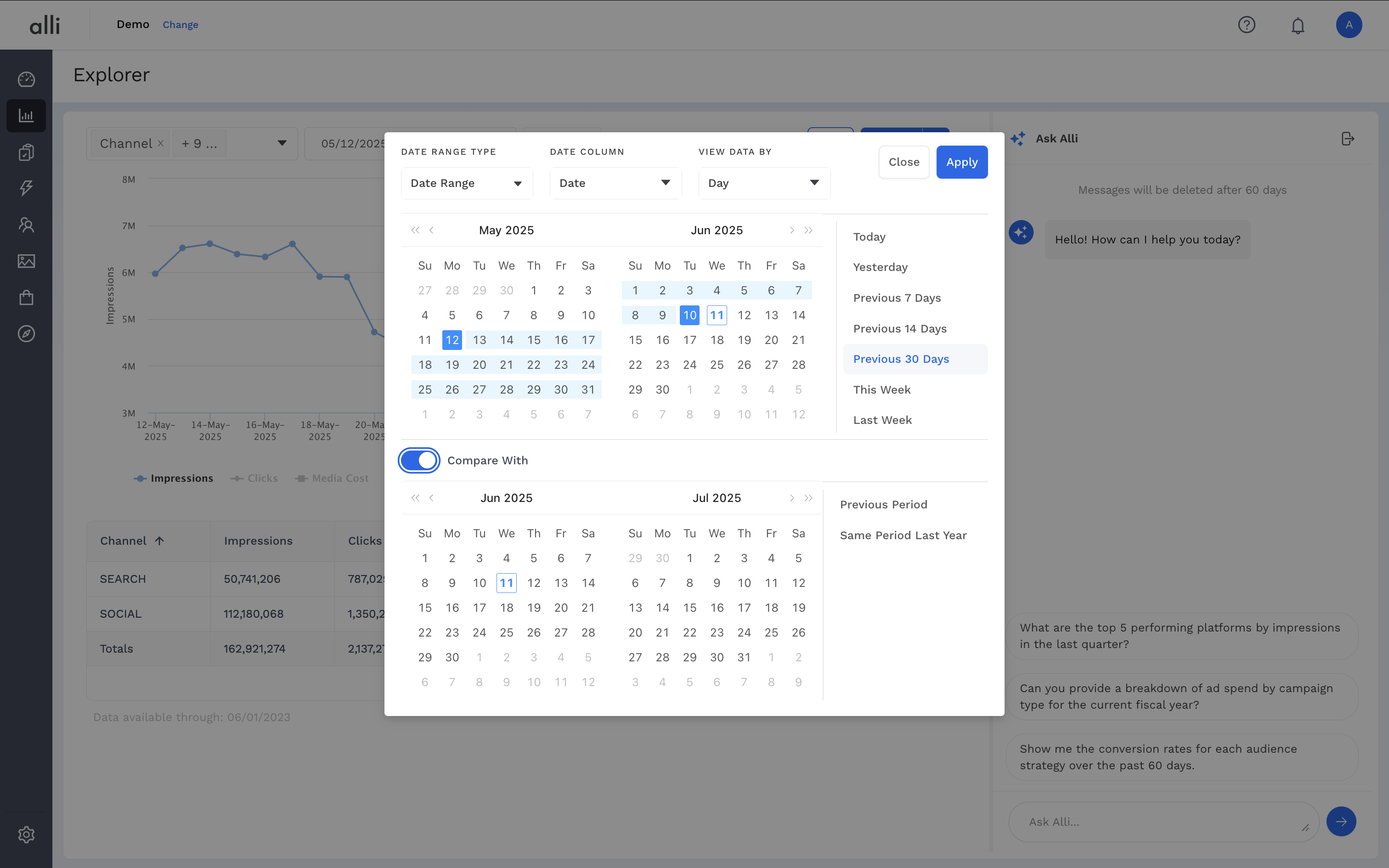Disable the Compare With toggle

point(419,460)
